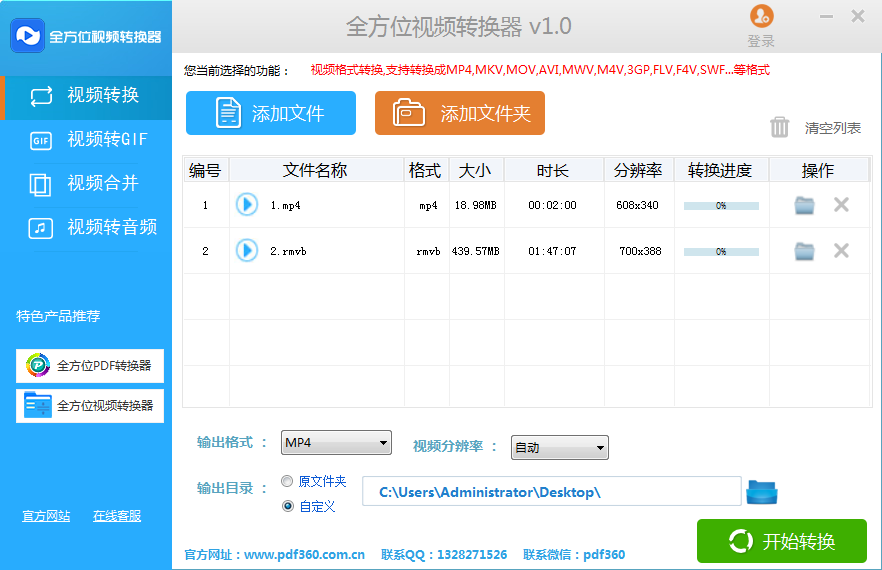The height and width of the screenshot is (570, 882).
Task: Open output folder for 1.mp4 row
Action: click(804, 205)
